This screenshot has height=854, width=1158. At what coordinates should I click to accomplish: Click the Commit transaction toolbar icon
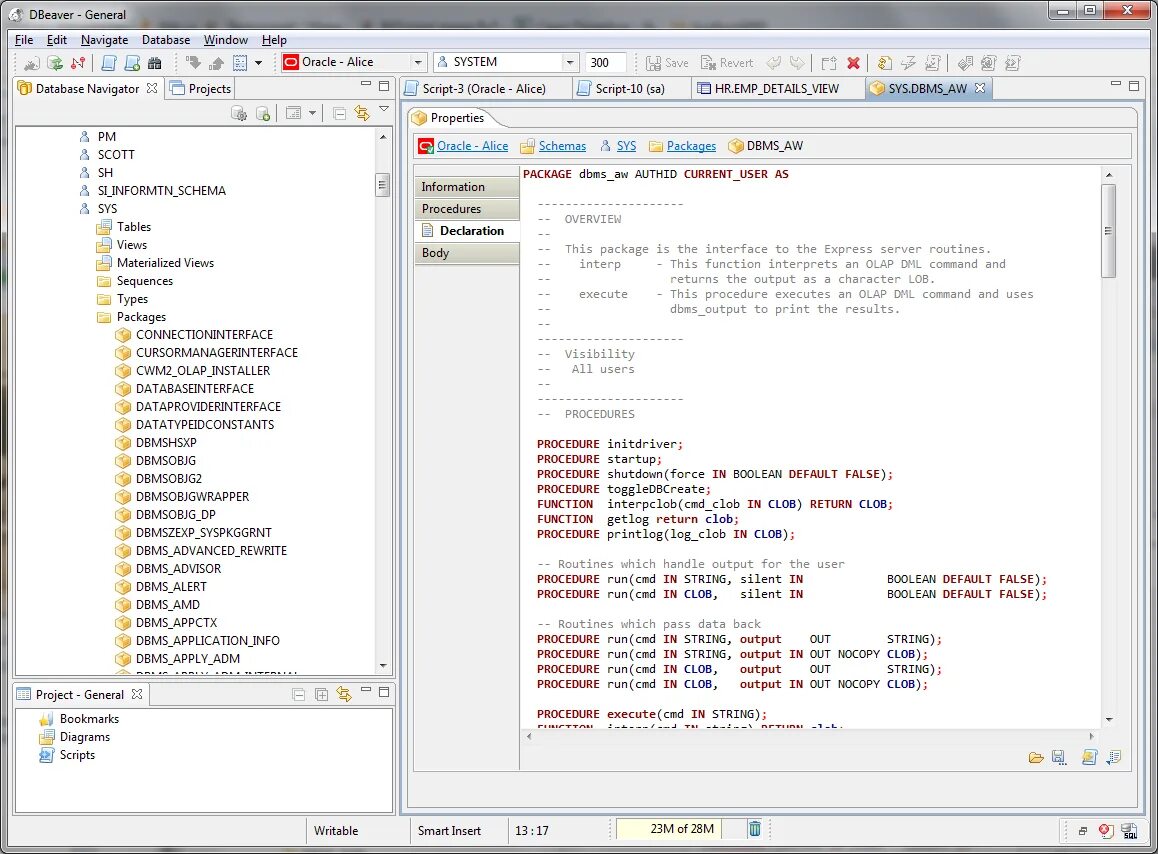(x=193, y=63)
